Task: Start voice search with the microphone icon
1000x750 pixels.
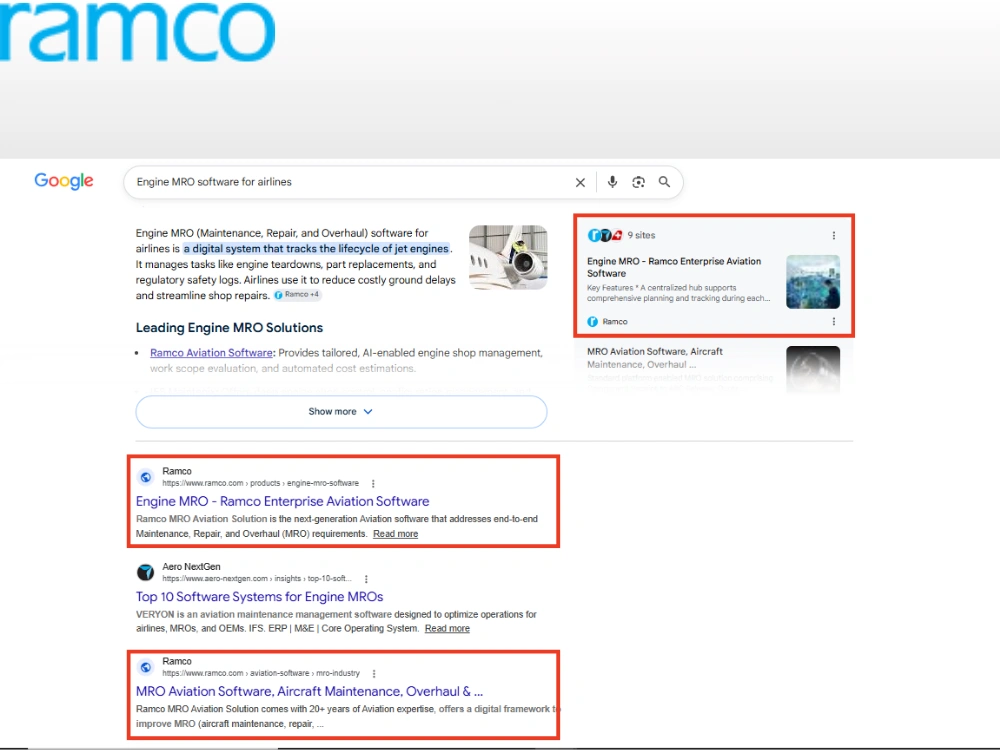Action: tap(612, 182)
